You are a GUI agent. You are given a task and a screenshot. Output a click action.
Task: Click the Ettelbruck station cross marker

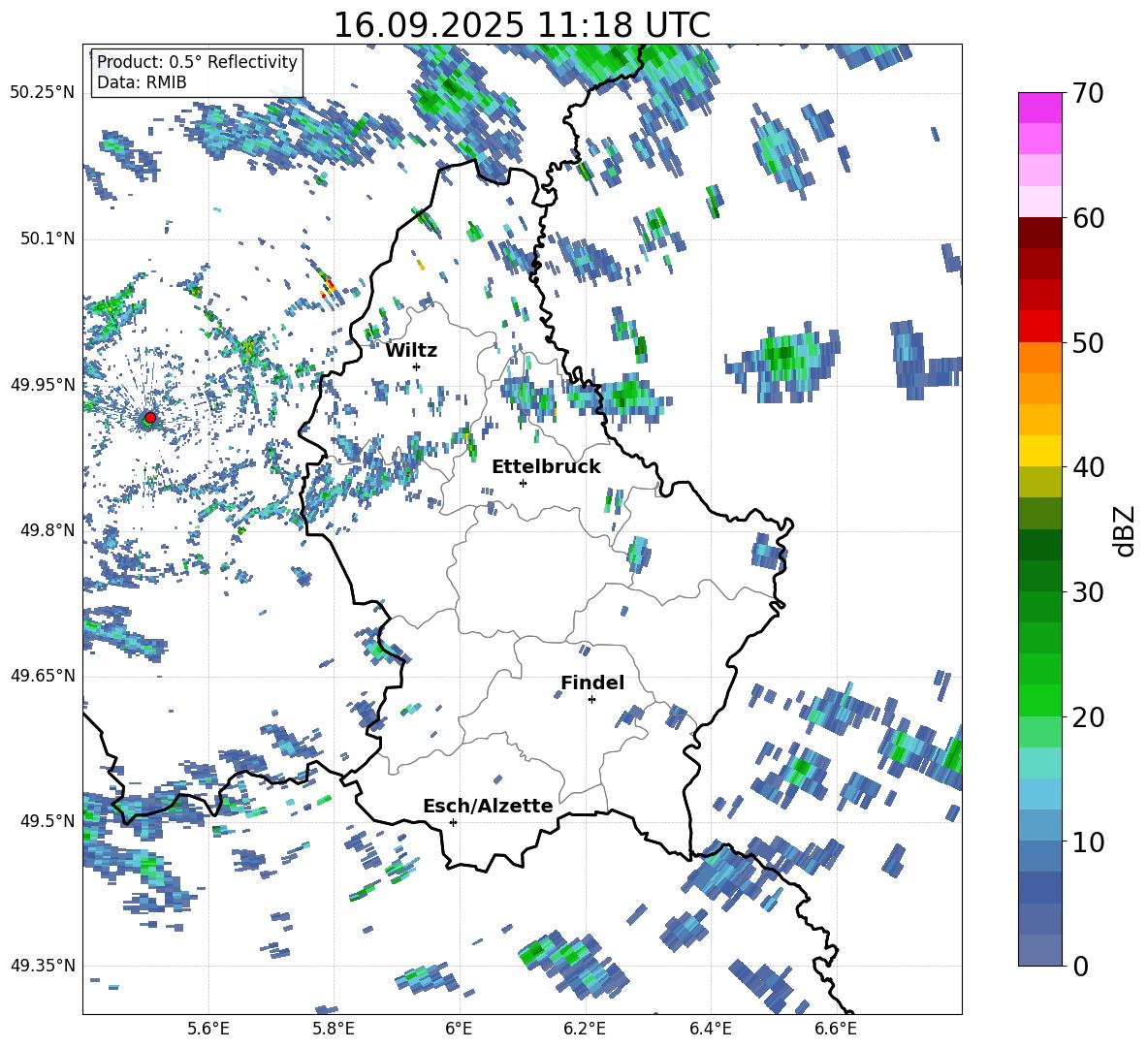523,483
